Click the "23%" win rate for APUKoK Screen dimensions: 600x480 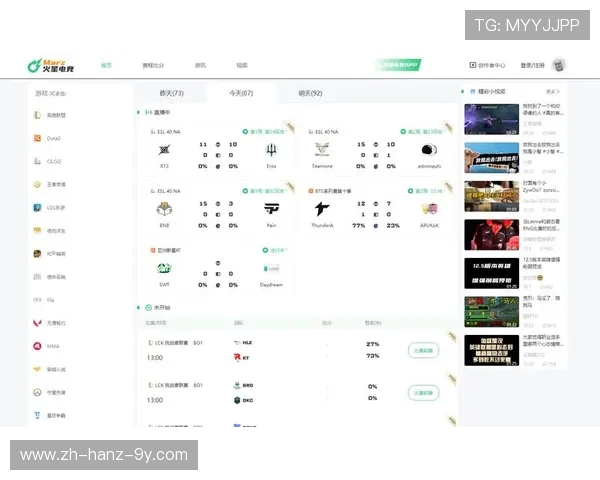pos(393,225)
